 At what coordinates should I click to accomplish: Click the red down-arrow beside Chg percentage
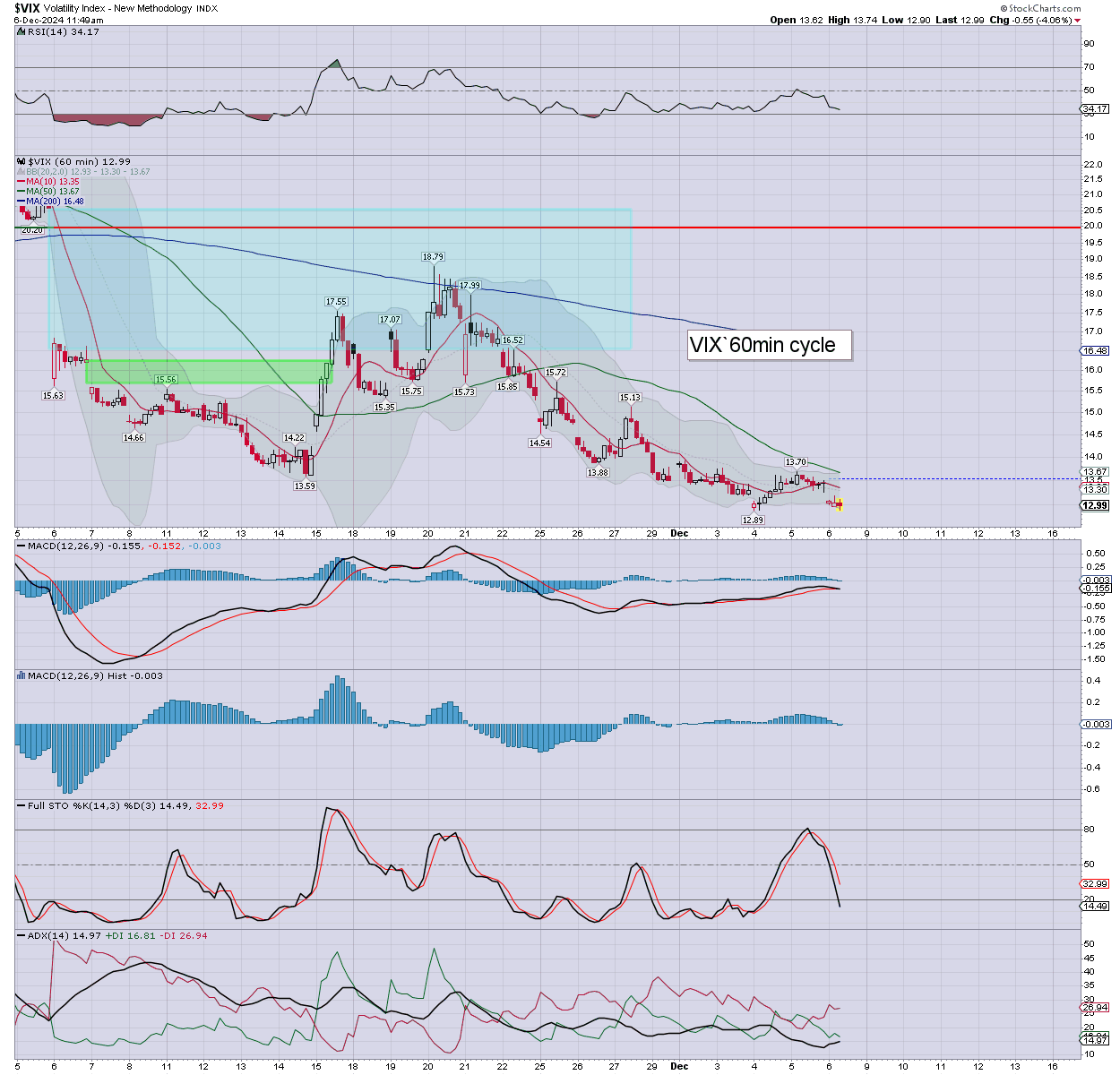pyautogui.click(x=1078, y=20)
